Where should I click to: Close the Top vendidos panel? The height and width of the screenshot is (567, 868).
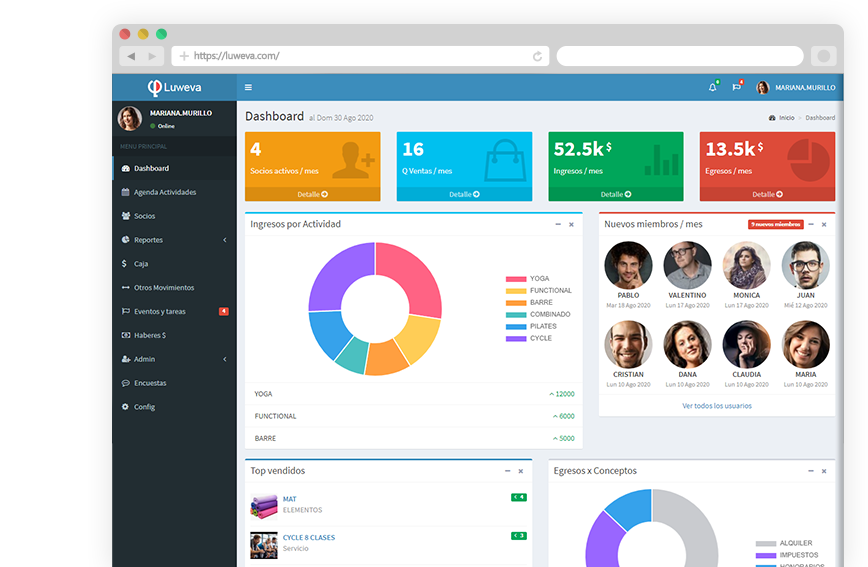520,471
